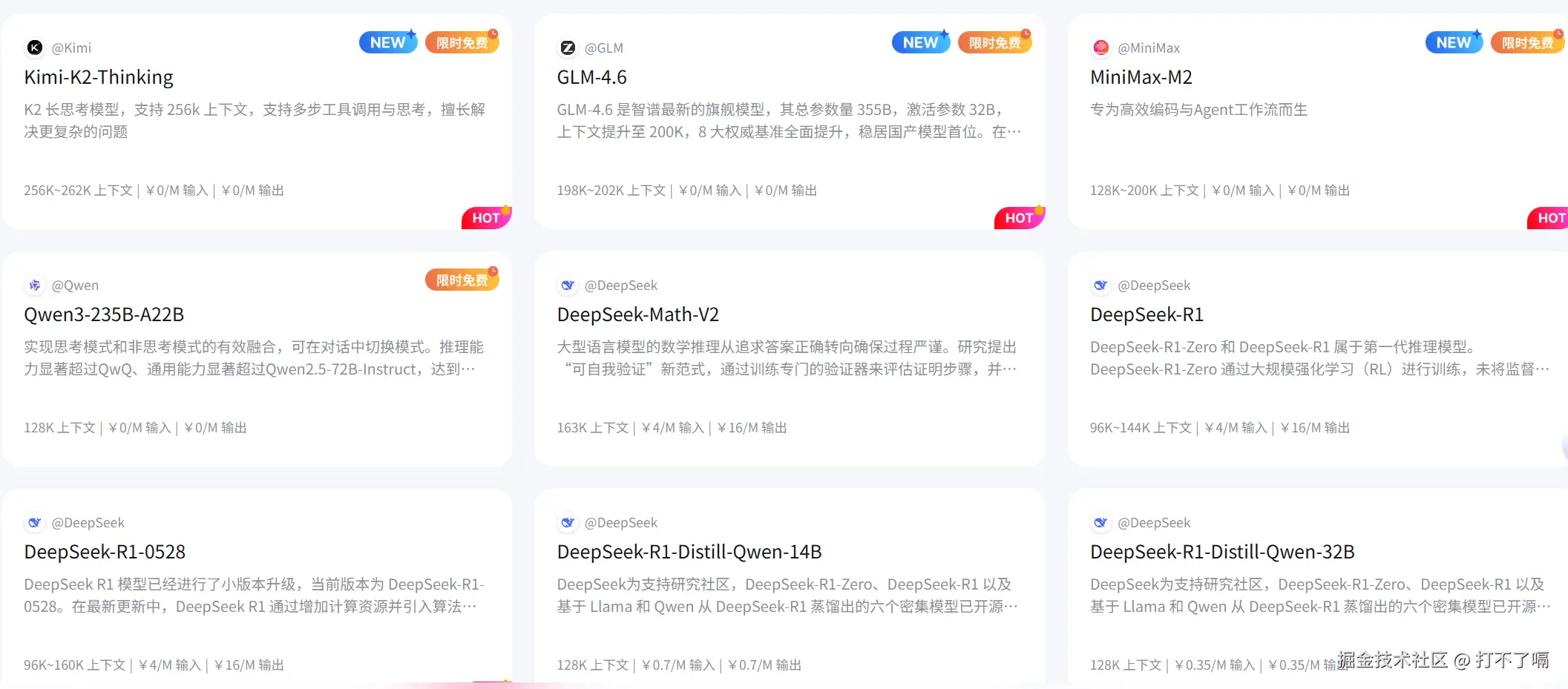Click the '256K~262K 上下文' pricing line
This screenshot has width=1568, height=689.
[154, 191]
